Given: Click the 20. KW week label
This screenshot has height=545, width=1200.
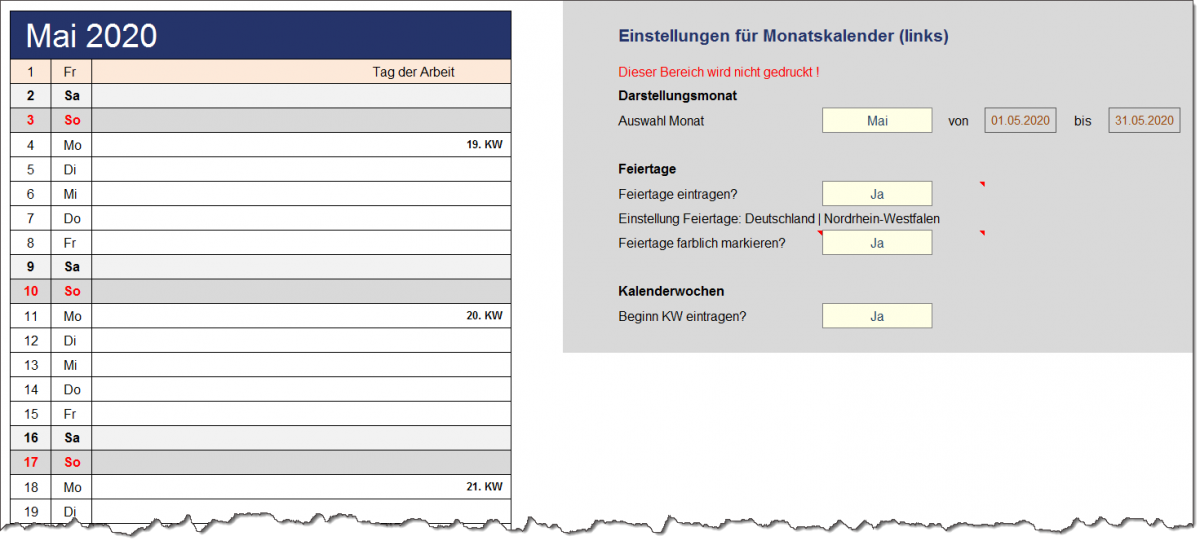Looking at the screenshot, I should [484, 316].
